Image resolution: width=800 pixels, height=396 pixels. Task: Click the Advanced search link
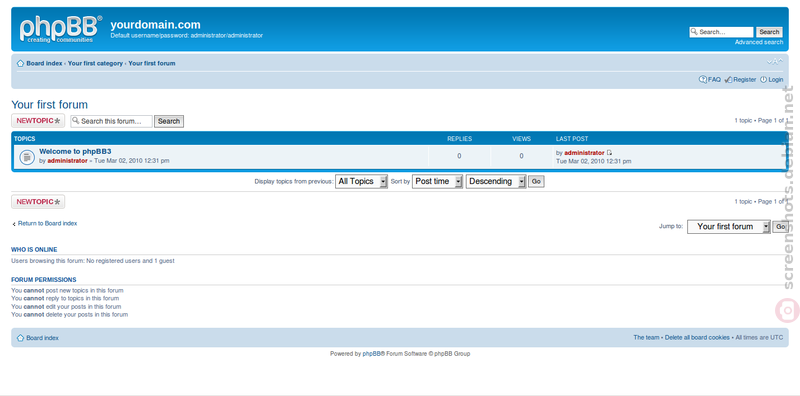[759, 42]
